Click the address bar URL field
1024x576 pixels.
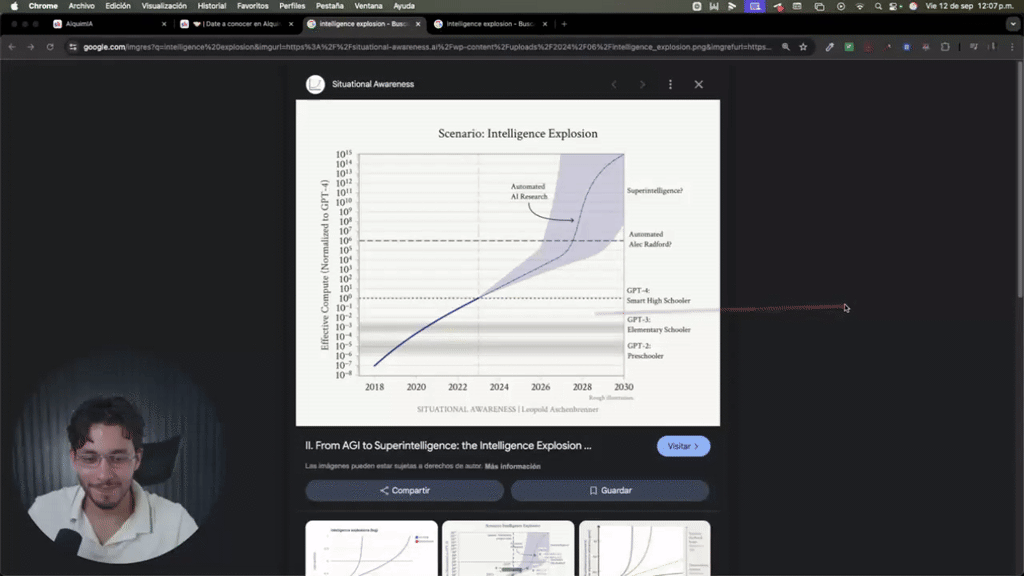coord(426,47)
